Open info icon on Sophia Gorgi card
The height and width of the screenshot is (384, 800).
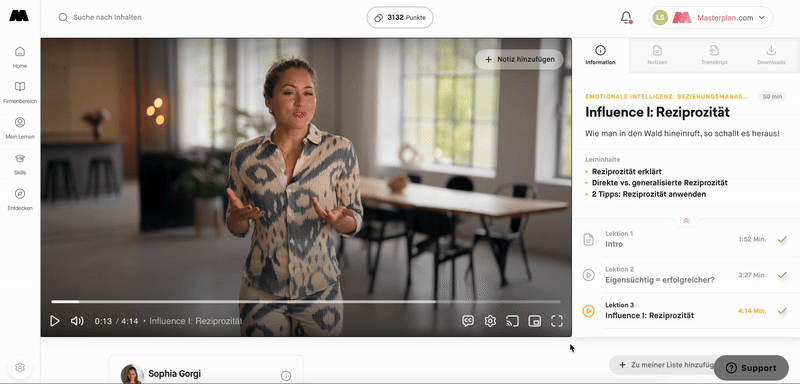[286, 376]
